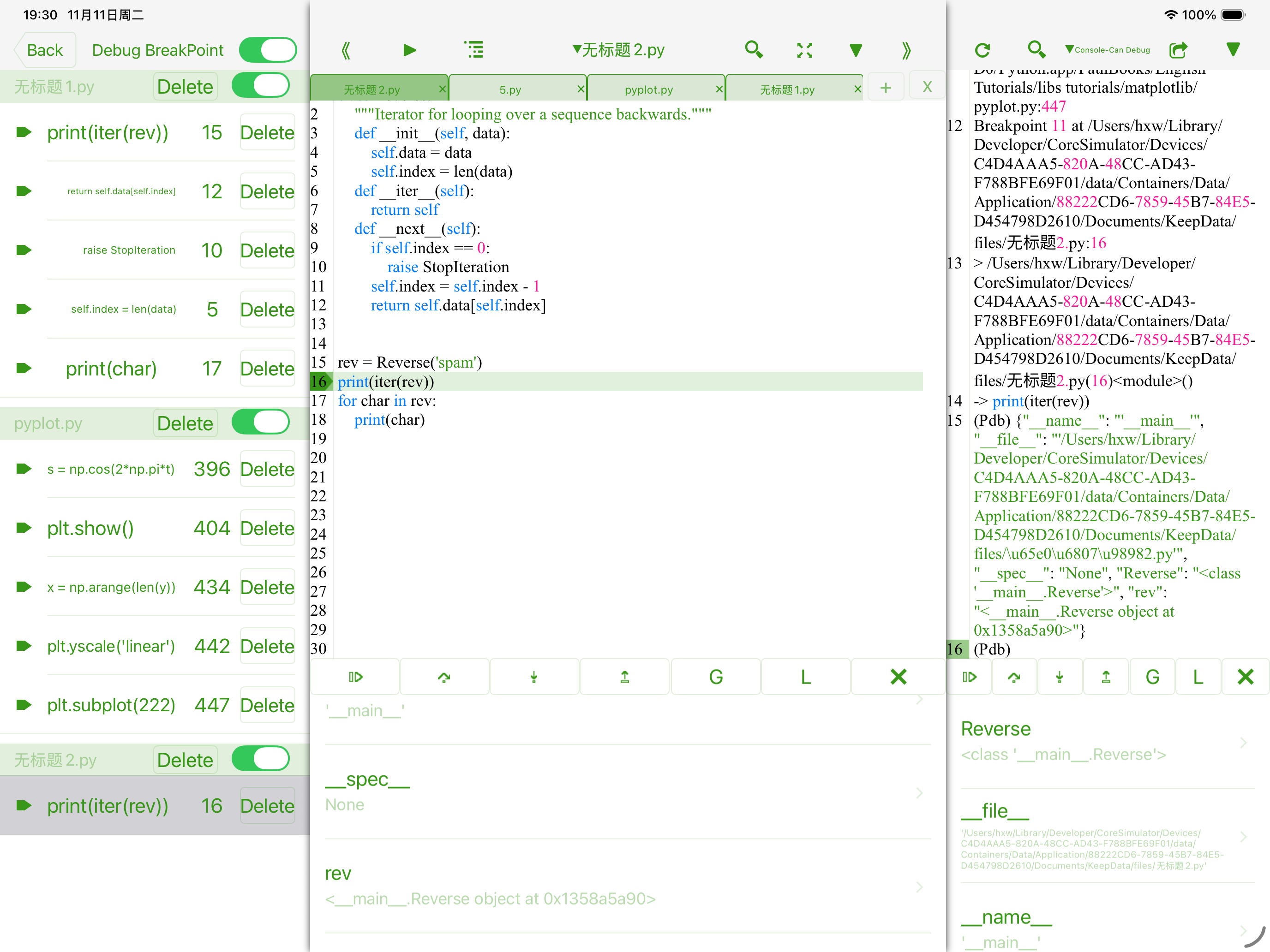
Task: Open the Console-Can Debug dropdown
Action: point(1108,50)
